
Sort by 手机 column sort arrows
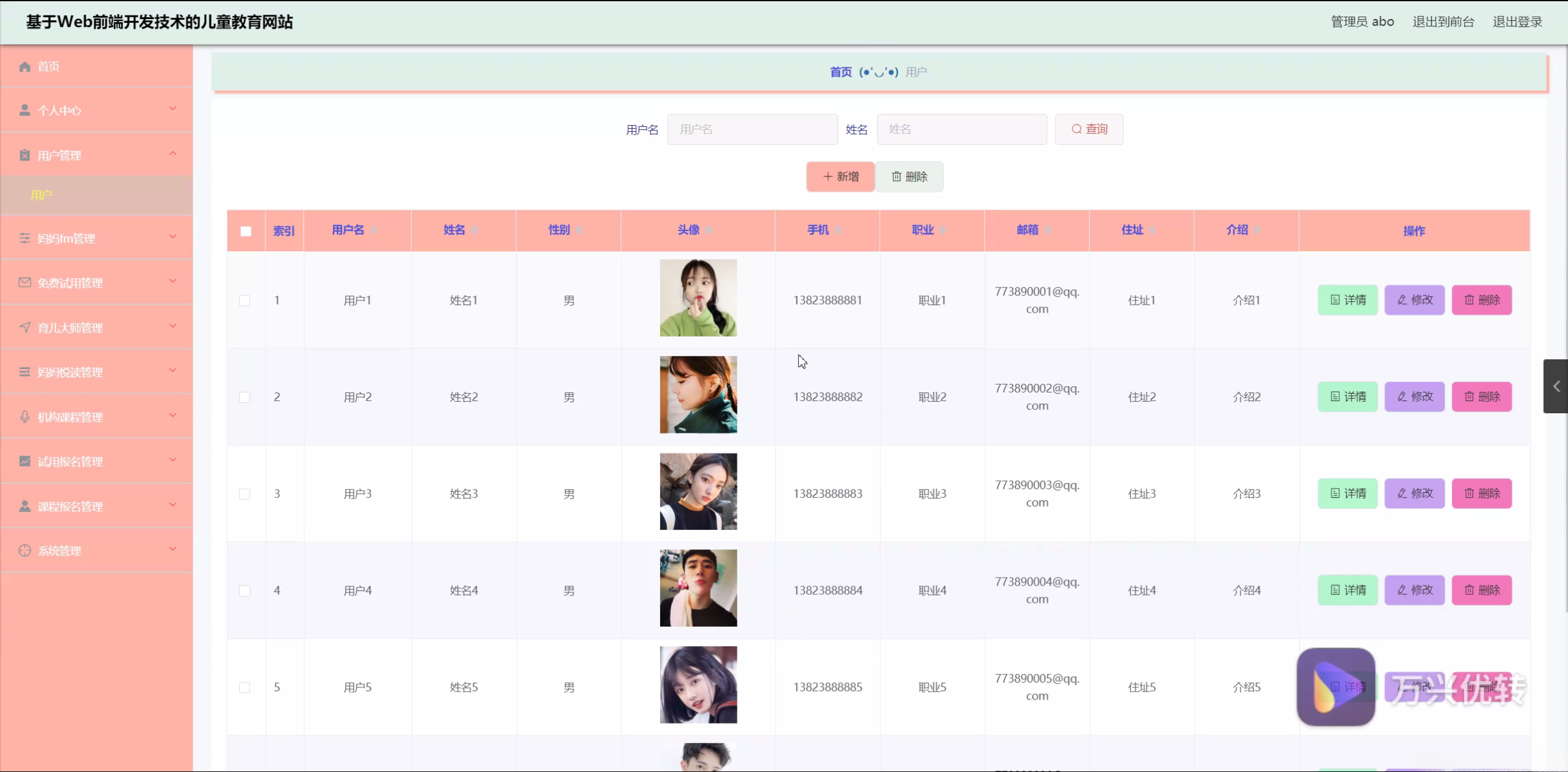coord(838,230)
